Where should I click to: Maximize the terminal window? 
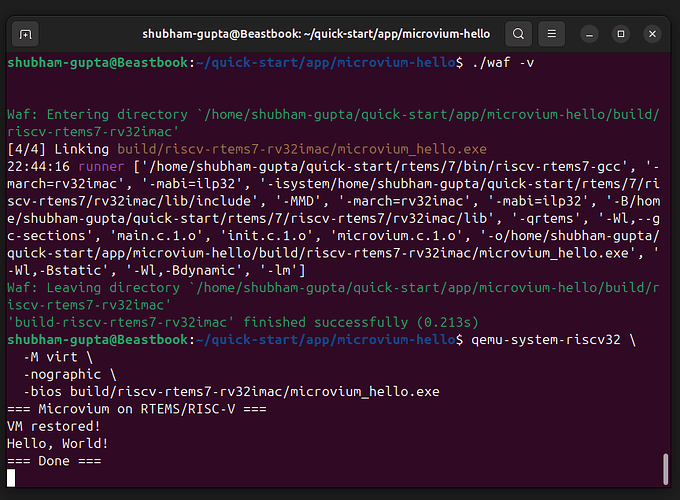(x=621, y=34)
